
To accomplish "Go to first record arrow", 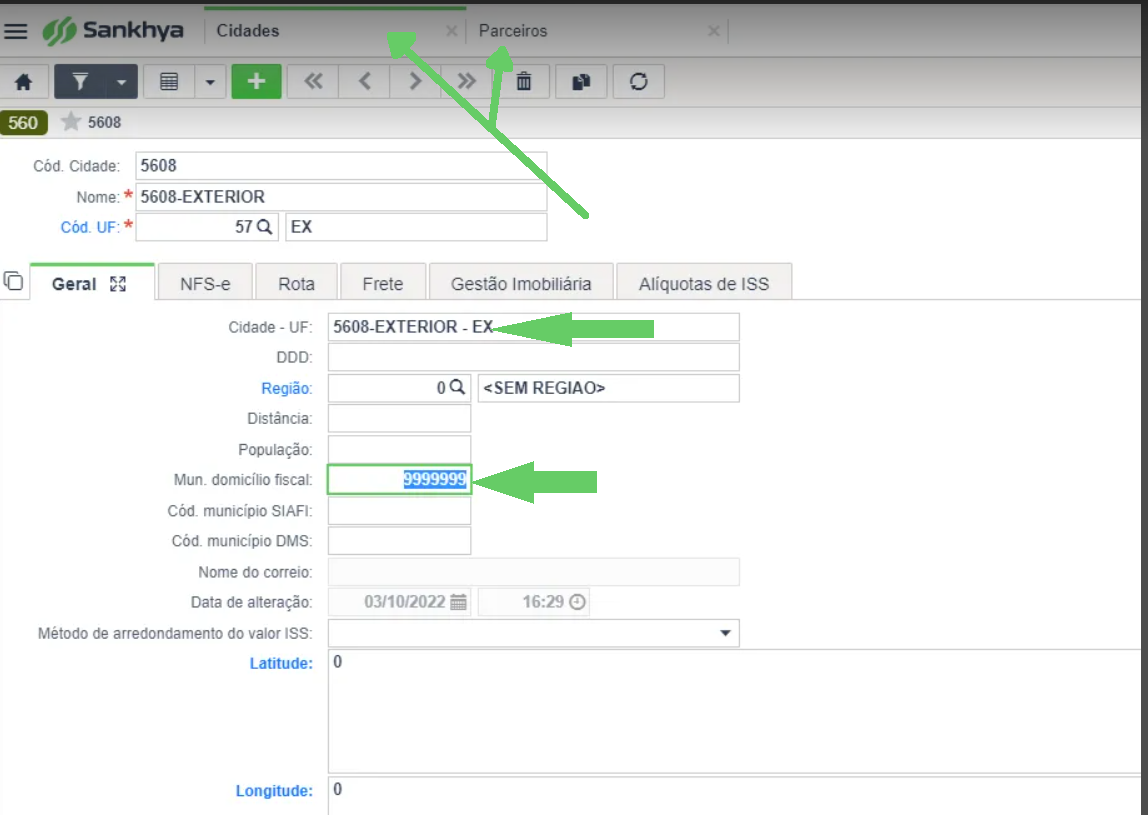I will click(x=313, y=82).
